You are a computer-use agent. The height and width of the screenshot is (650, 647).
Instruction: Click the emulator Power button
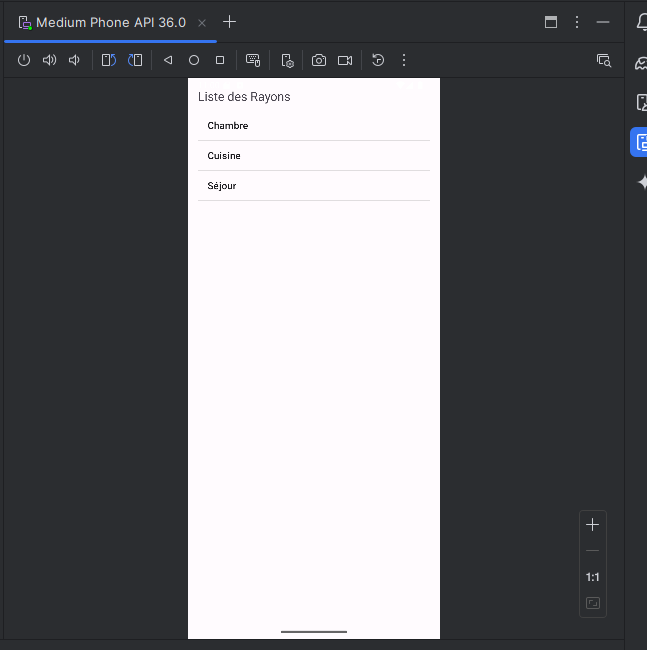[x=24, y=61]
